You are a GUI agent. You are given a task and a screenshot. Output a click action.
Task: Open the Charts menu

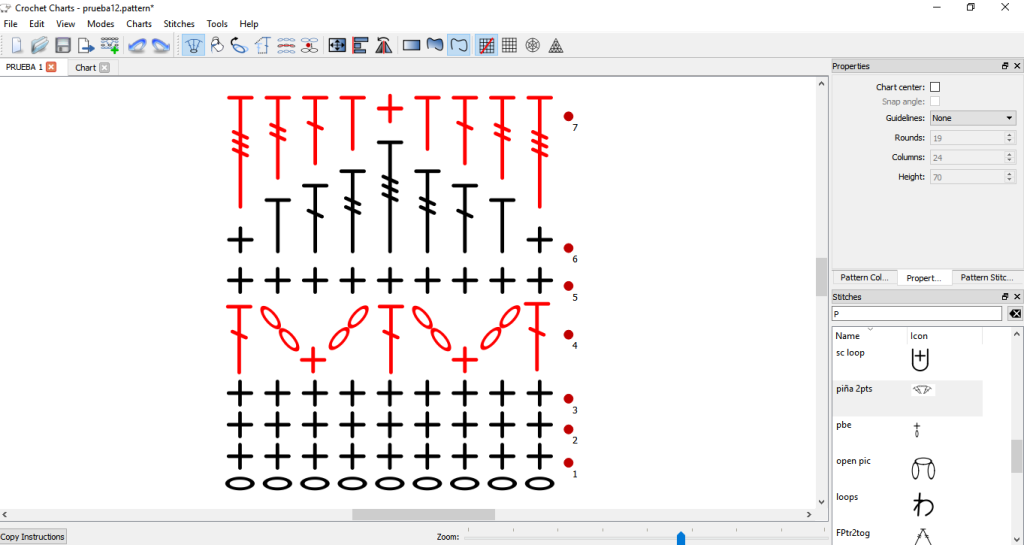coord(139,24)
